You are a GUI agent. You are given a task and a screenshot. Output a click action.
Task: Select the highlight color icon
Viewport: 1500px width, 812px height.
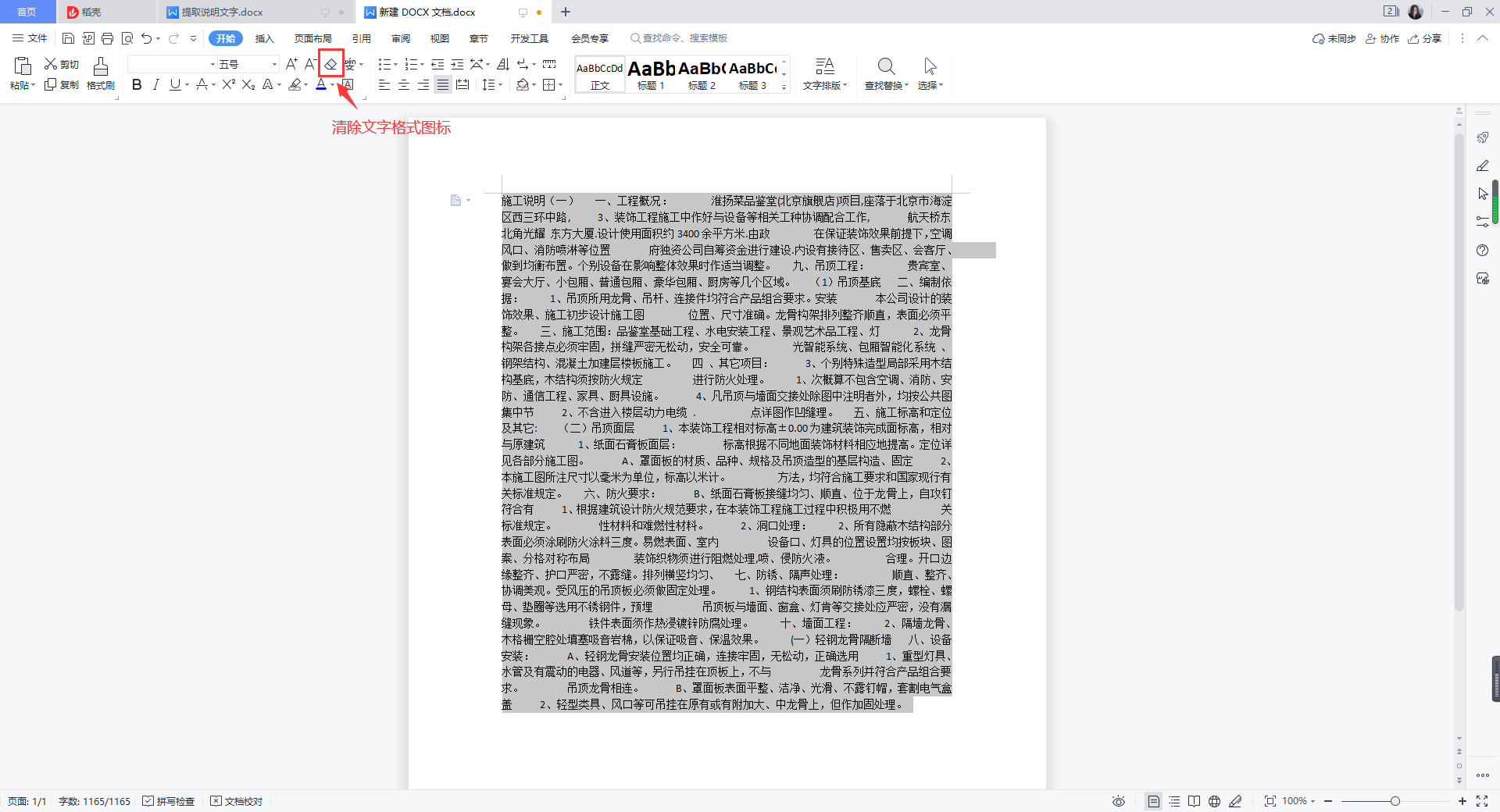(295, 86)
